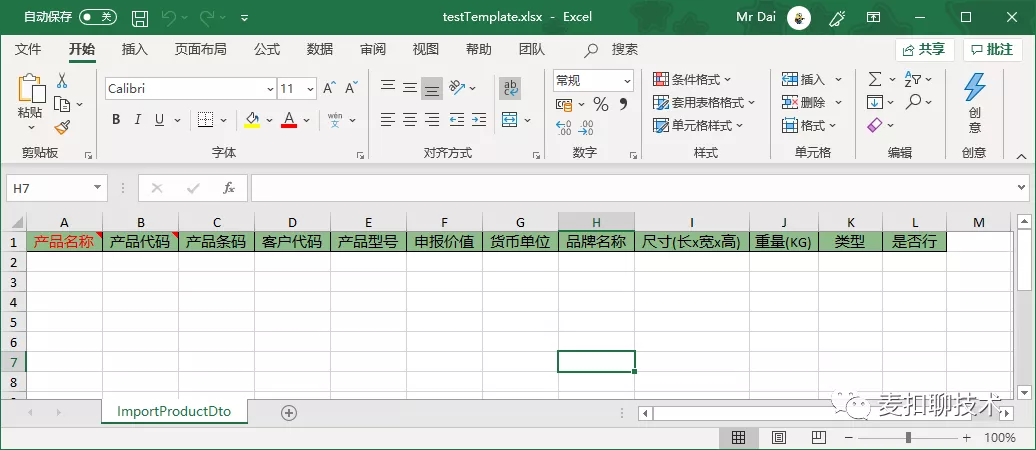This screenshot has height=450, width=1036.
Task: Align text left horizontally
Action: (388, 120)
